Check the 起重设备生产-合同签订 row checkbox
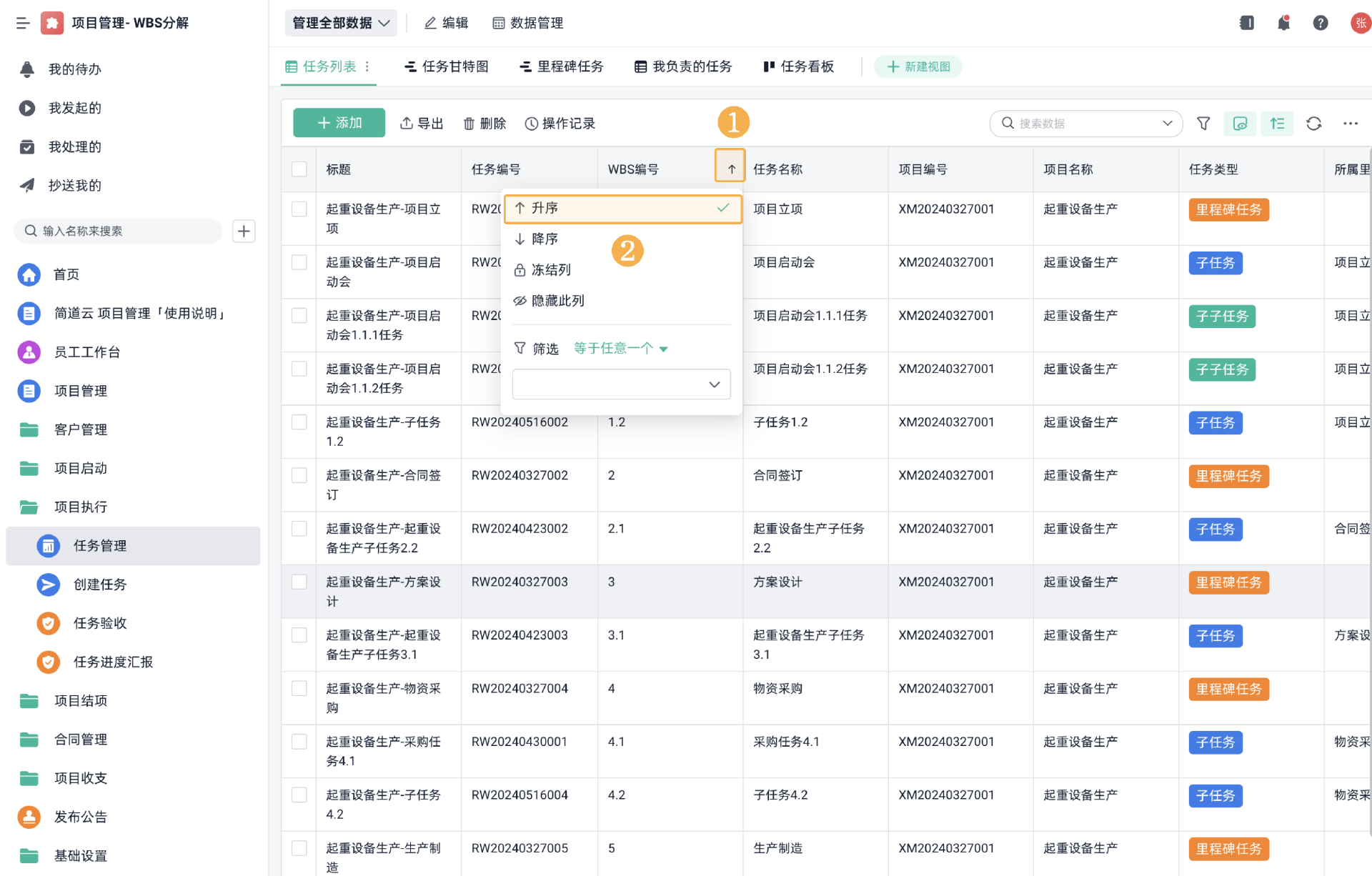Image resolution: width=1372 pixels, height=876 pixels. click(x=299, y=476)
